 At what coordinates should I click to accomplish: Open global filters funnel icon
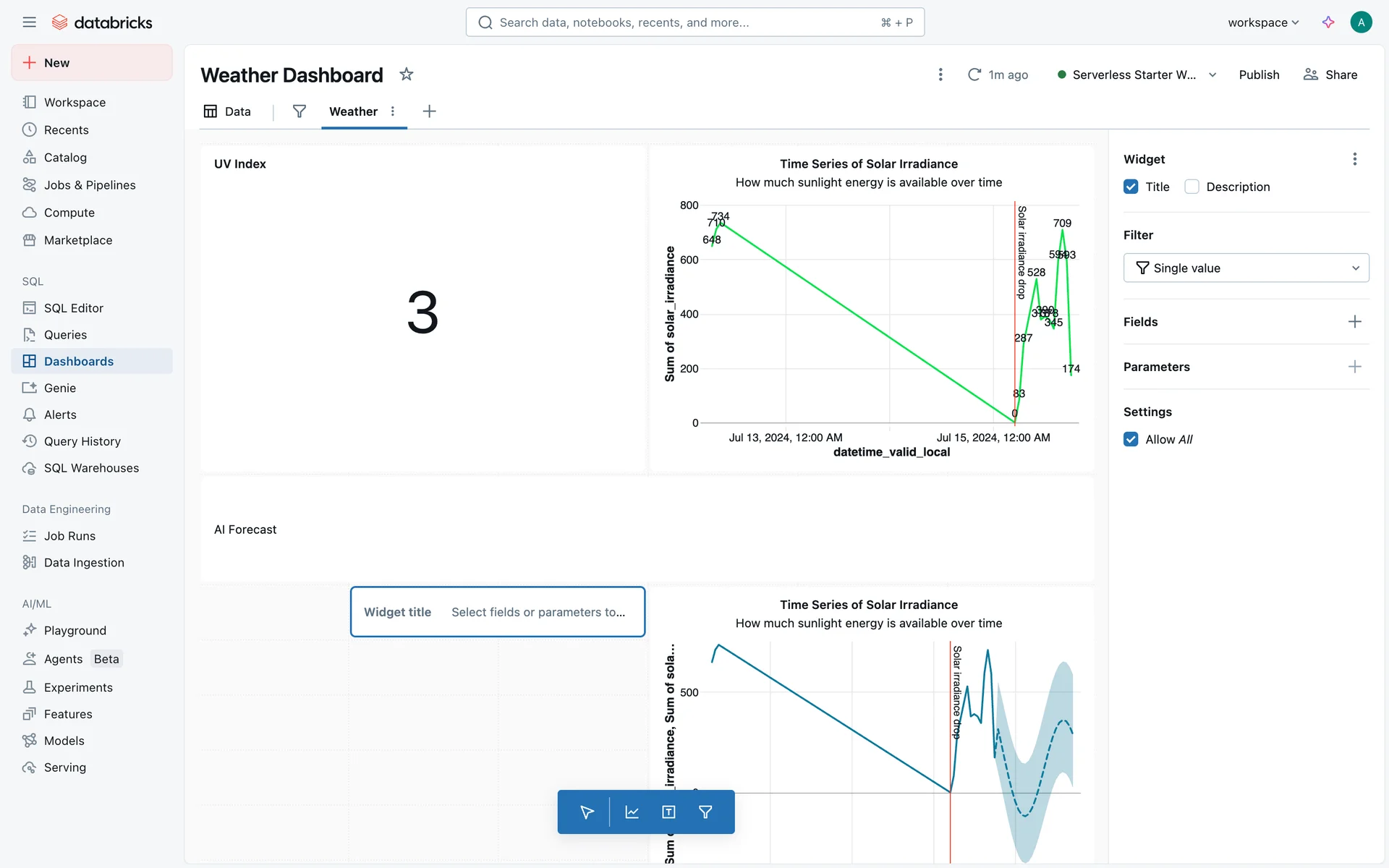pyautogui.click(x=299, y=111)
